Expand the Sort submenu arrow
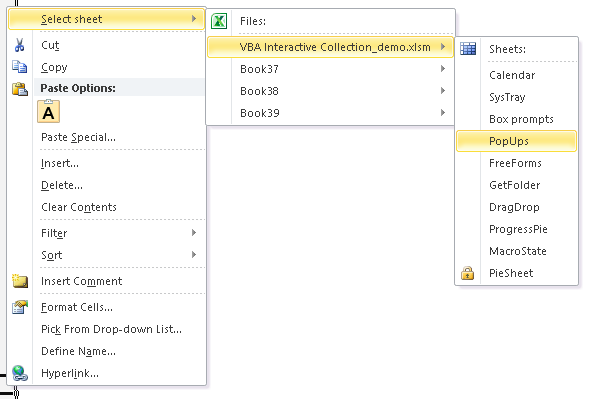The height and width of the screenshot is (399, 597). tap(194, 254)
